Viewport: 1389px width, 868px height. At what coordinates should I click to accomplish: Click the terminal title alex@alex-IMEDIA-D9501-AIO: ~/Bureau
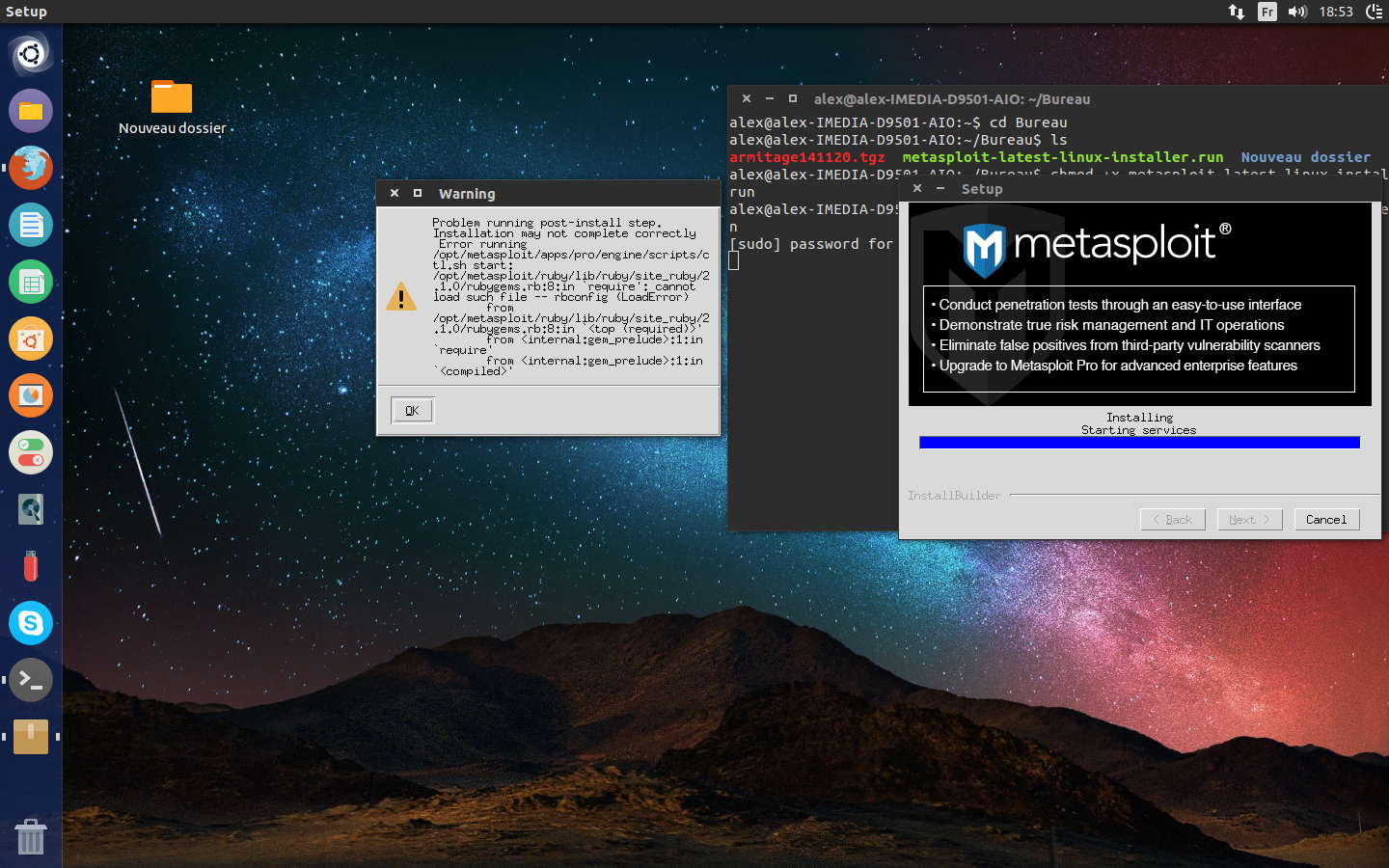pyautogui.click(x=952, y=99)
